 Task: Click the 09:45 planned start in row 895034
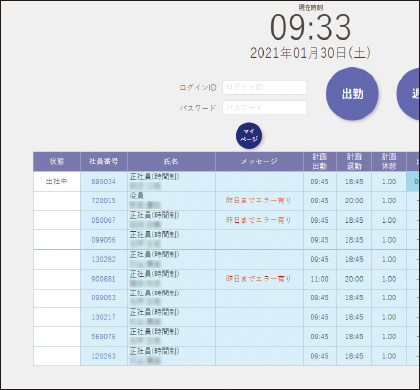coord(320,182)
